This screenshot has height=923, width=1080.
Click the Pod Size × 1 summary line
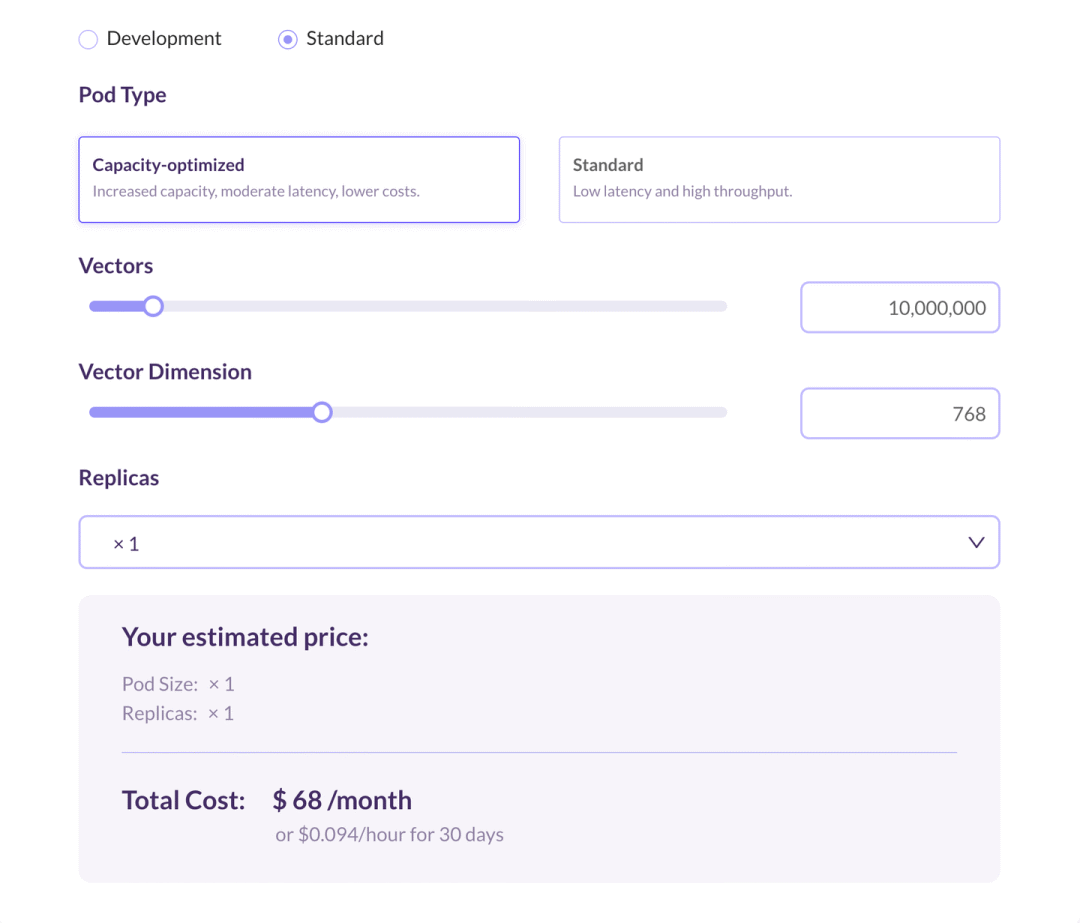178,685
